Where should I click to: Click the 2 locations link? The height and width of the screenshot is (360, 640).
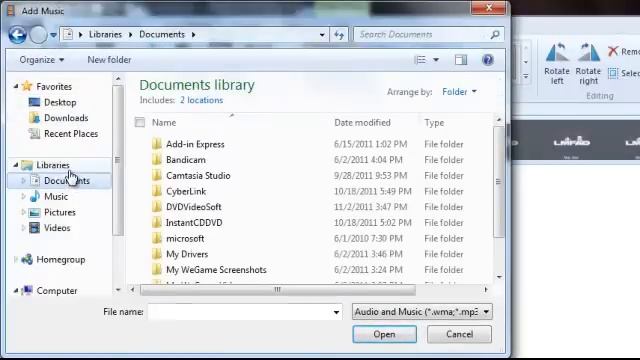click(202, 100)
